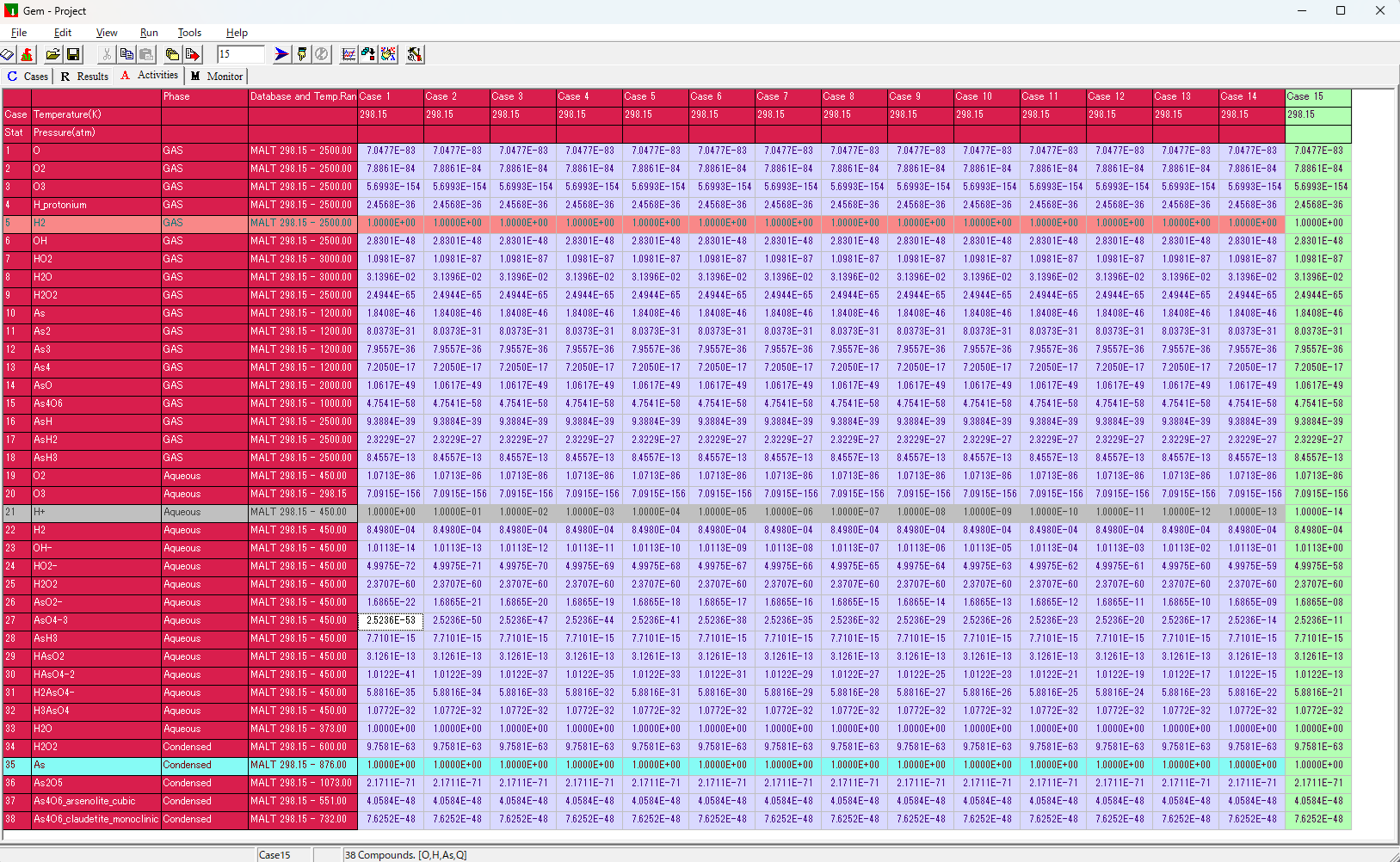
Task: Click the scissors cut icon
Action: 106,54
